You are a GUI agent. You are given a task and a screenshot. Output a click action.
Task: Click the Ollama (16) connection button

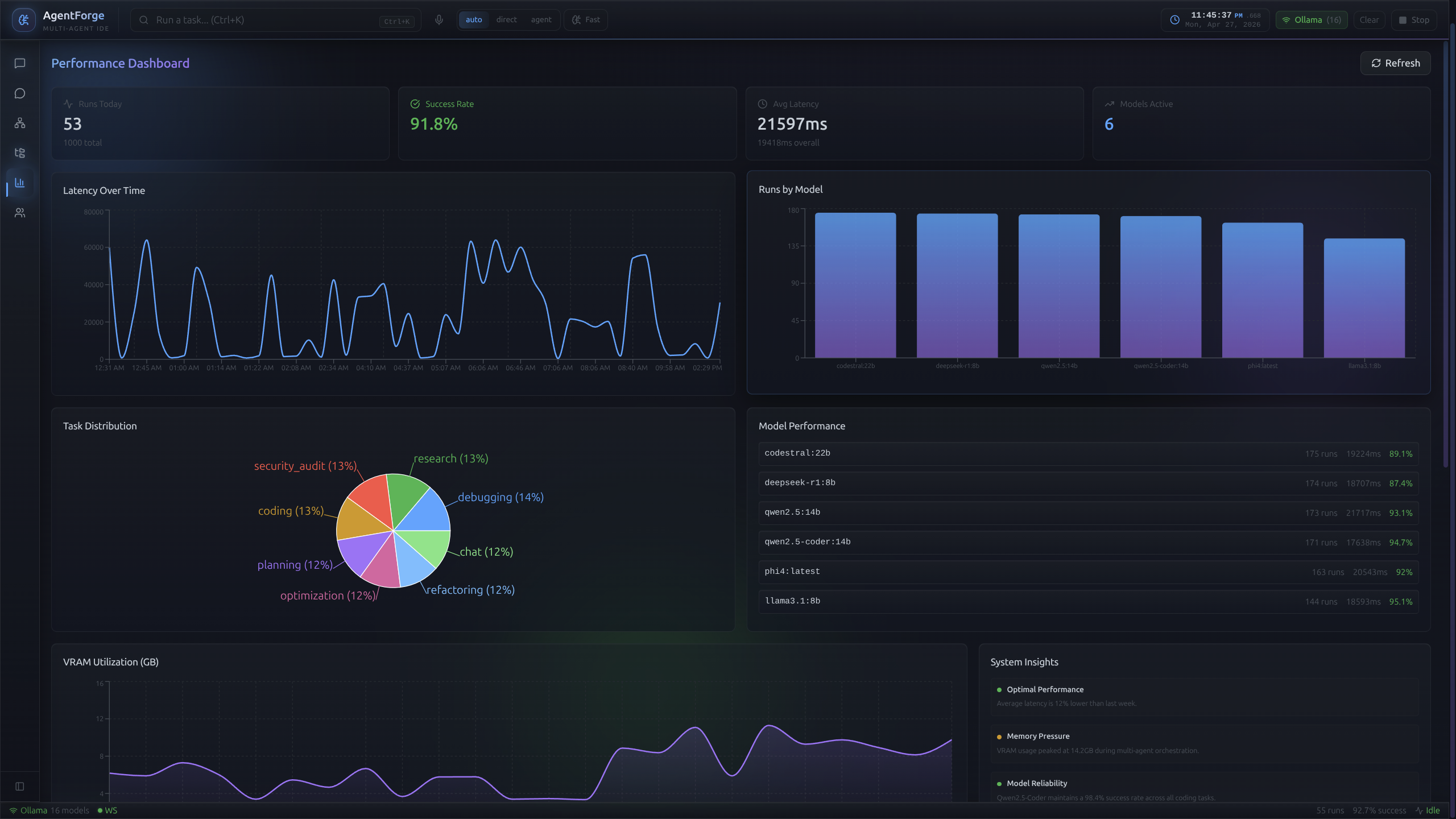[1312, 20]
